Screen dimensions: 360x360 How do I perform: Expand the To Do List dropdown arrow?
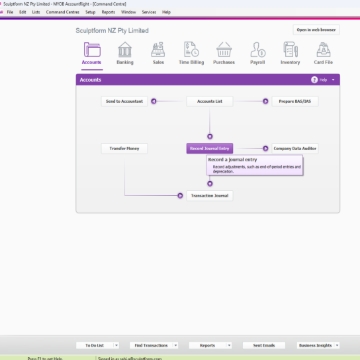(116, 345)
